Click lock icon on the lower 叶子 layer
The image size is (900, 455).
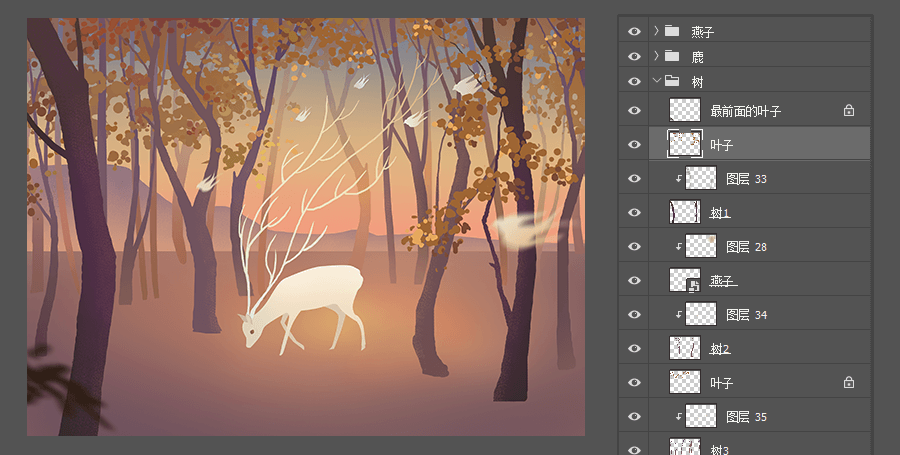tap(848, 382)
